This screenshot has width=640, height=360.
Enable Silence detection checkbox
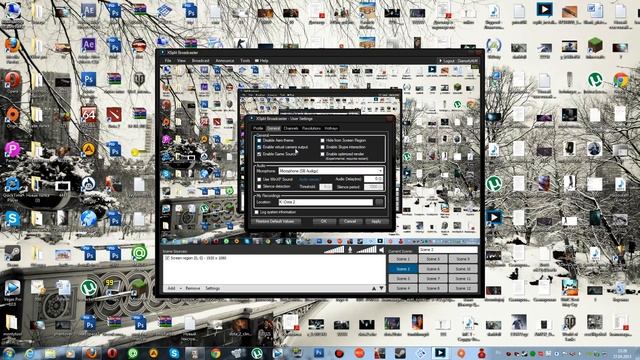point(259,187)
